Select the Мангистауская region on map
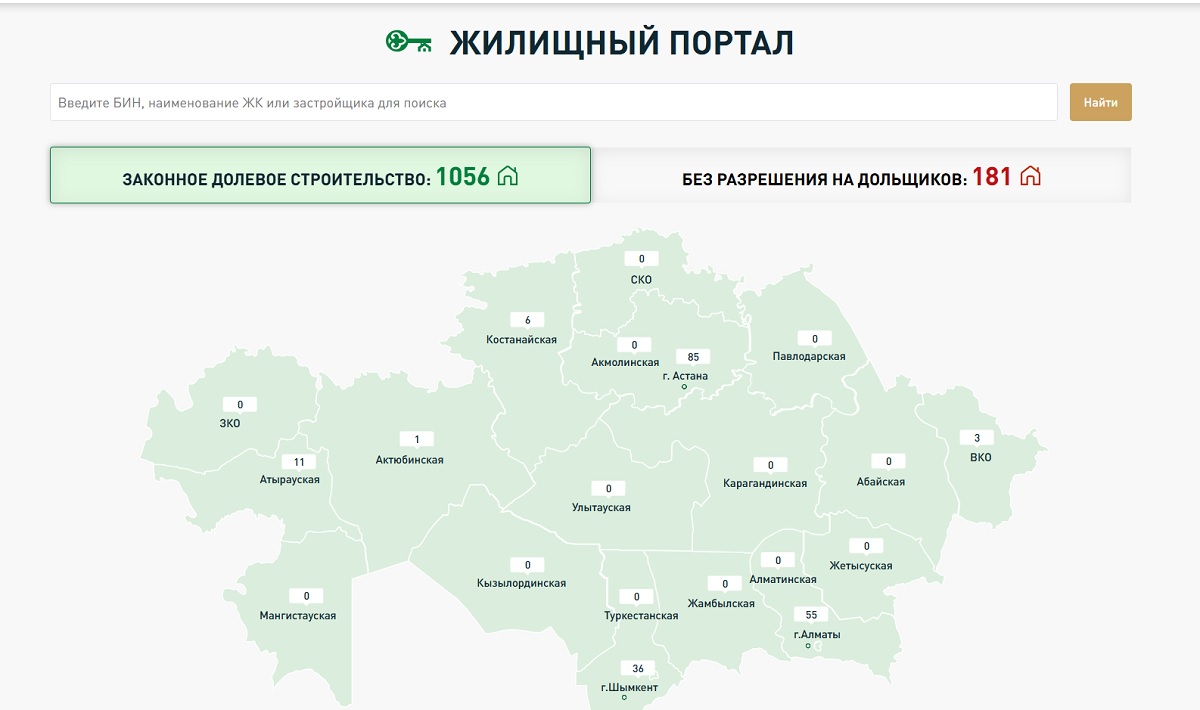The image size is (1200, 710). (297, 615)
